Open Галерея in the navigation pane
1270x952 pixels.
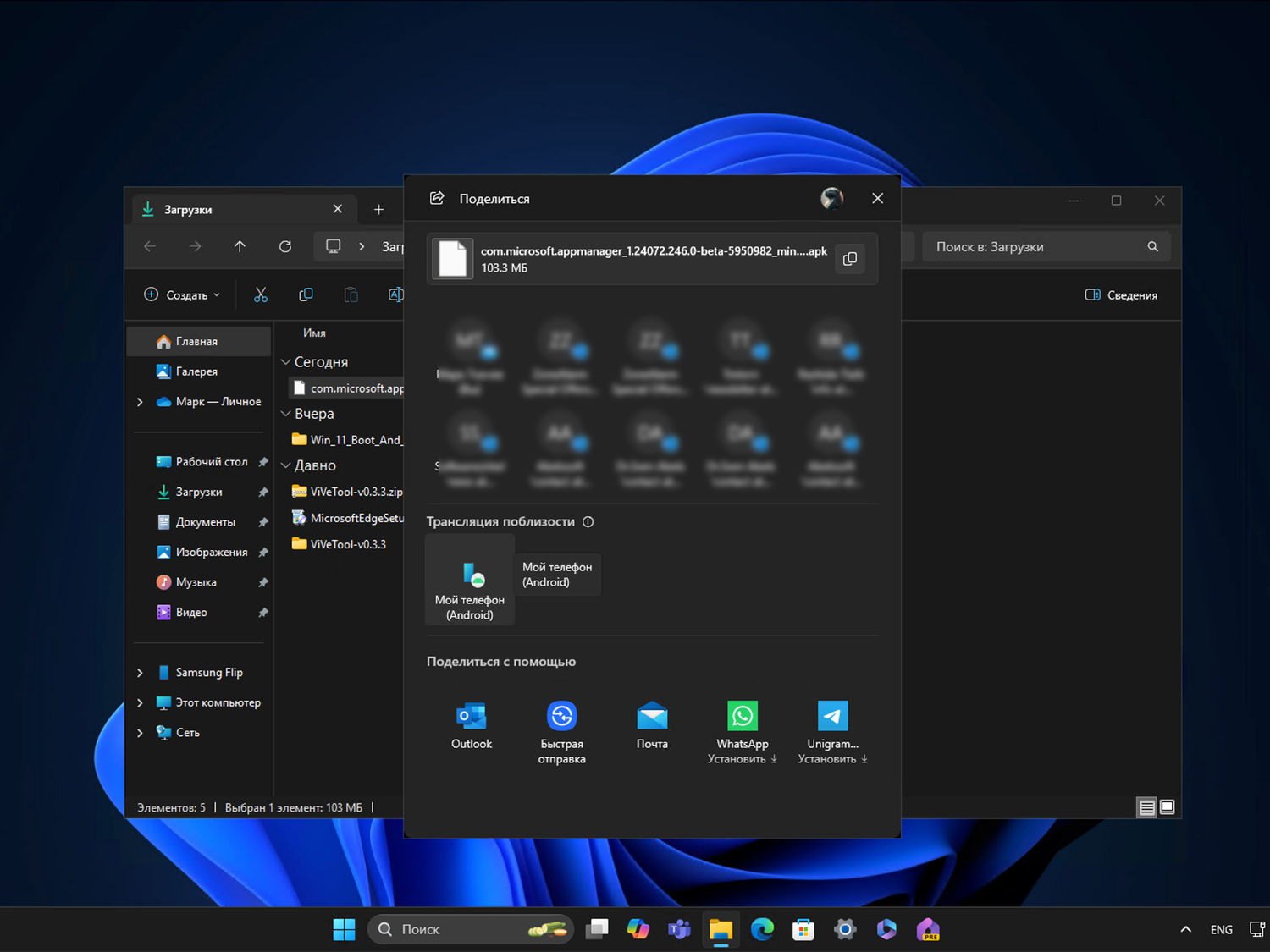point(196,371)
